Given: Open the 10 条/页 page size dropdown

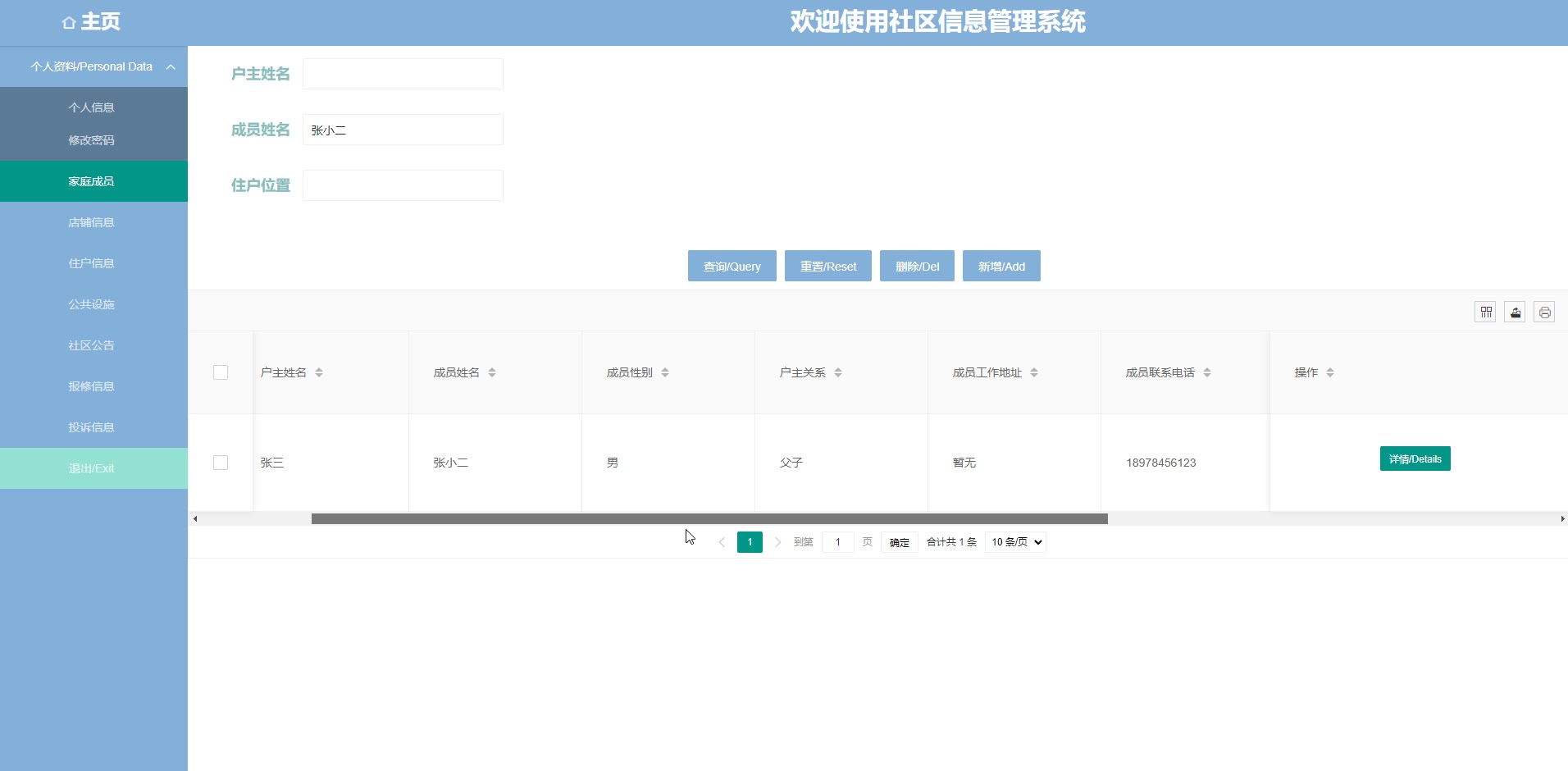Looking at the screenshot, I should 1015,542.
